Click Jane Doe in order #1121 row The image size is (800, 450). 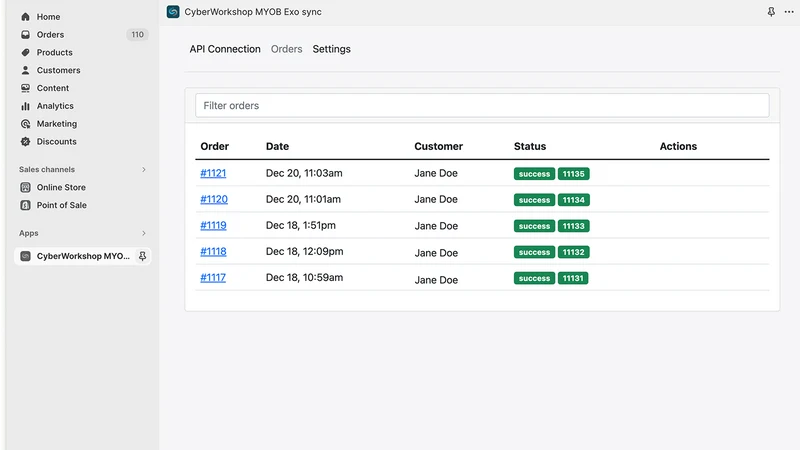tap(436, 173)
